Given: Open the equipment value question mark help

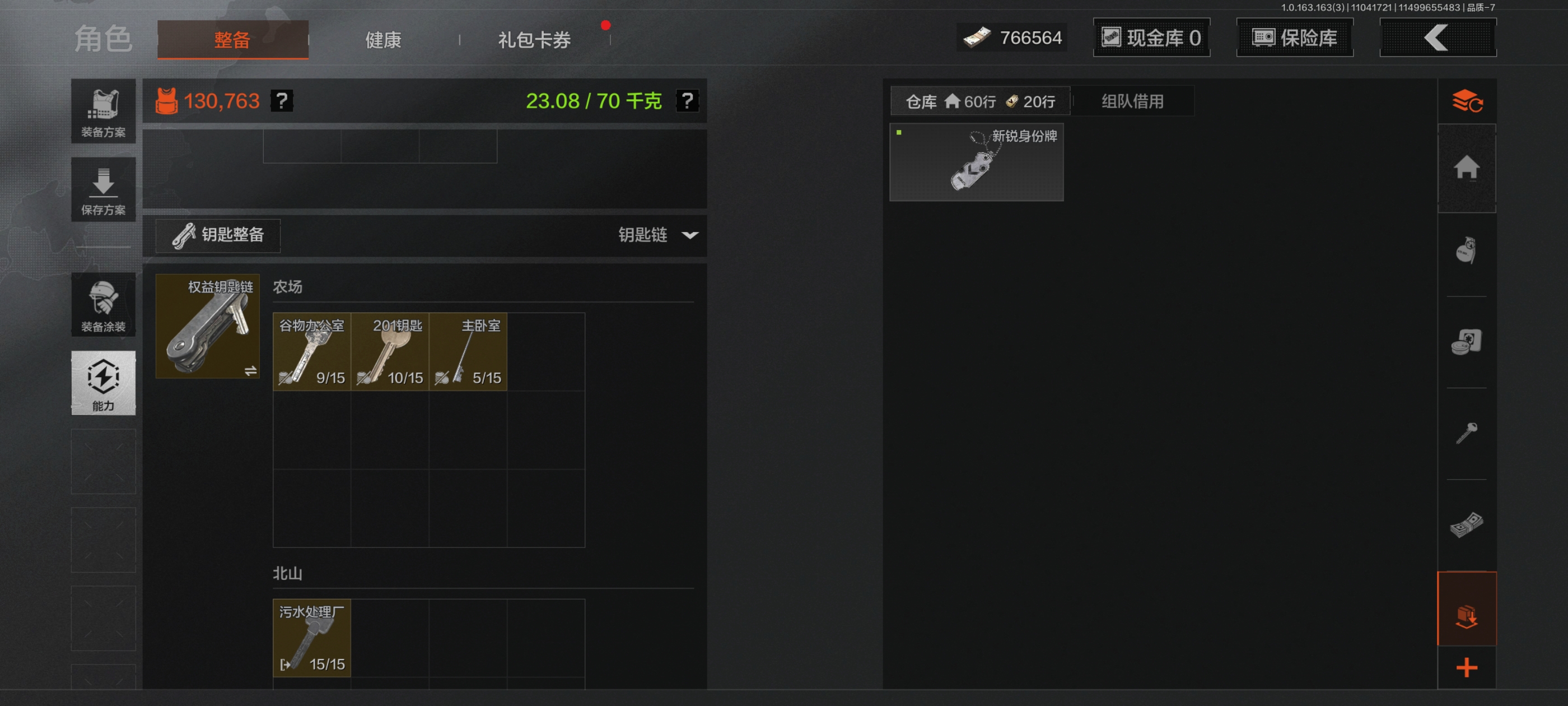Looking at the screenshot, I should (x=282, y=101).
